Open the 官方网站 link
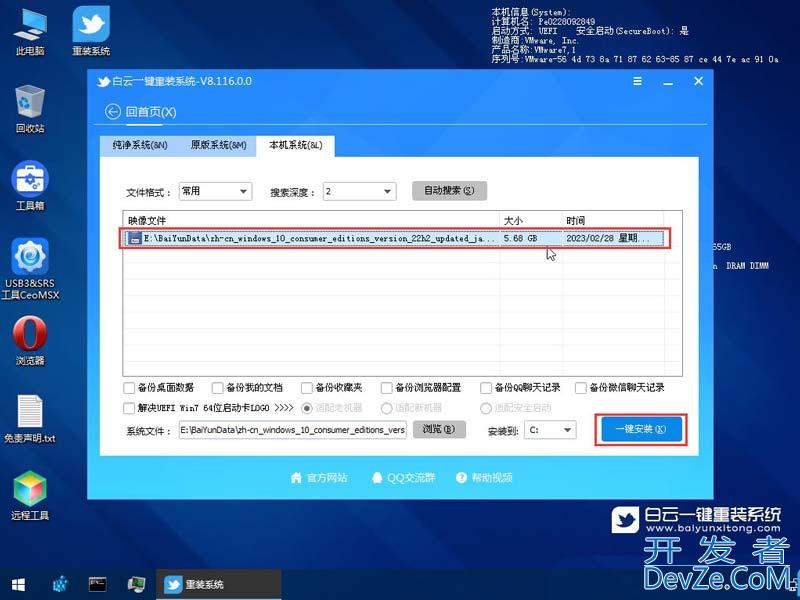The image size is (800, 600). point(319,478)
